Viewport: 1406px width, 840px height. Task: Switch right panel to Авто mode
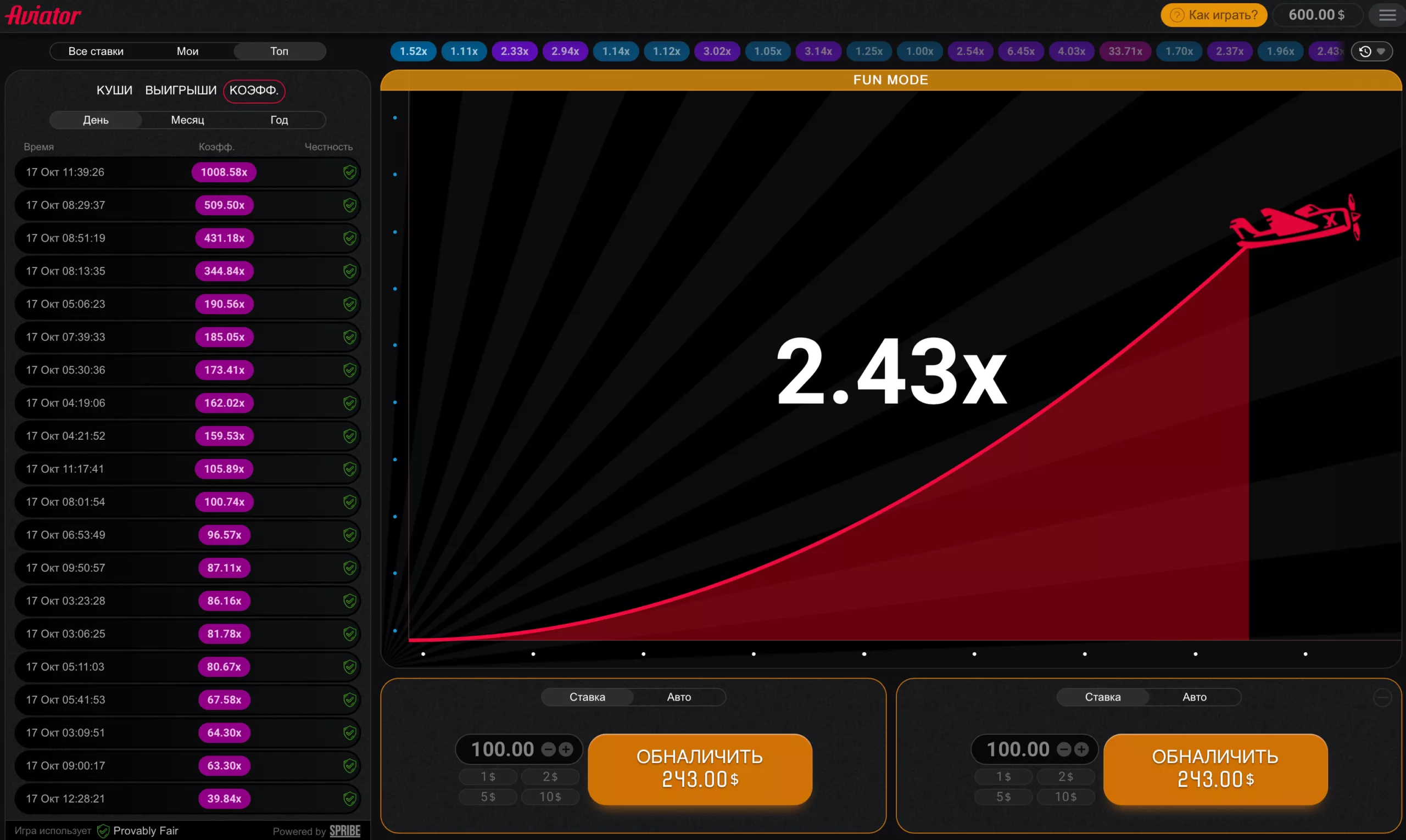pos(1193,697)
